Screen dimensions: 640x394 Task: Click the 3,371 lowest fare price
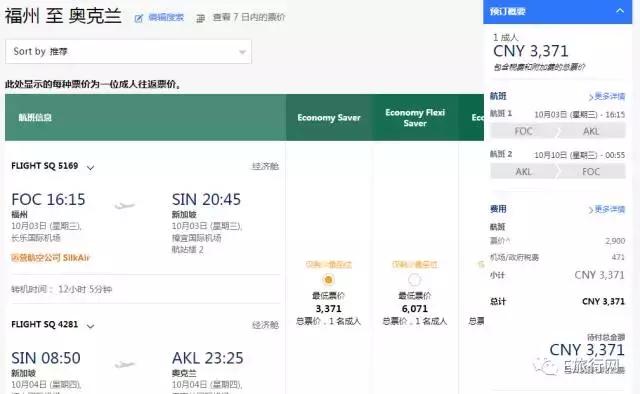(328, 309)
